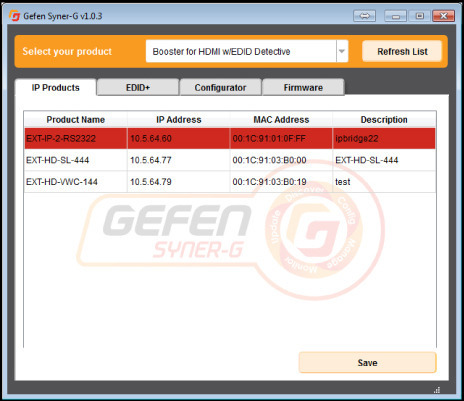Select the EXT-IP-2-RS2322 product row
This screenshot has width=464, height=401.
pyautogui.click(x=230, y=138)
